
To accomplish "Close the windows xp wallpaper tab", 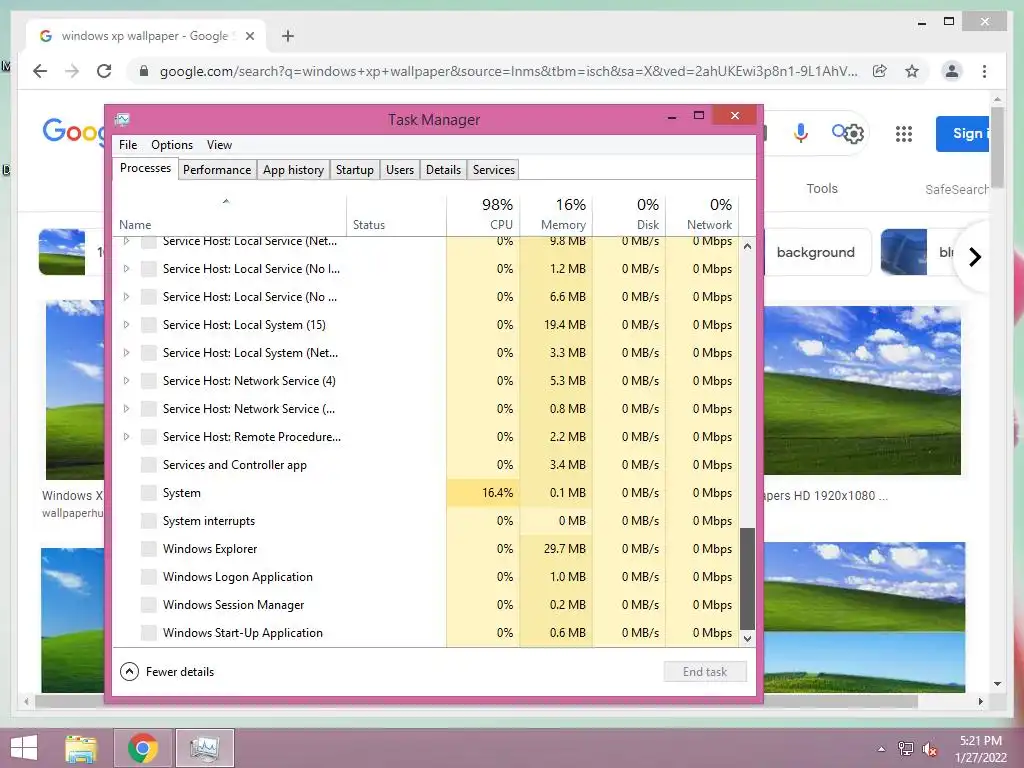I will [x=249, y=36].
